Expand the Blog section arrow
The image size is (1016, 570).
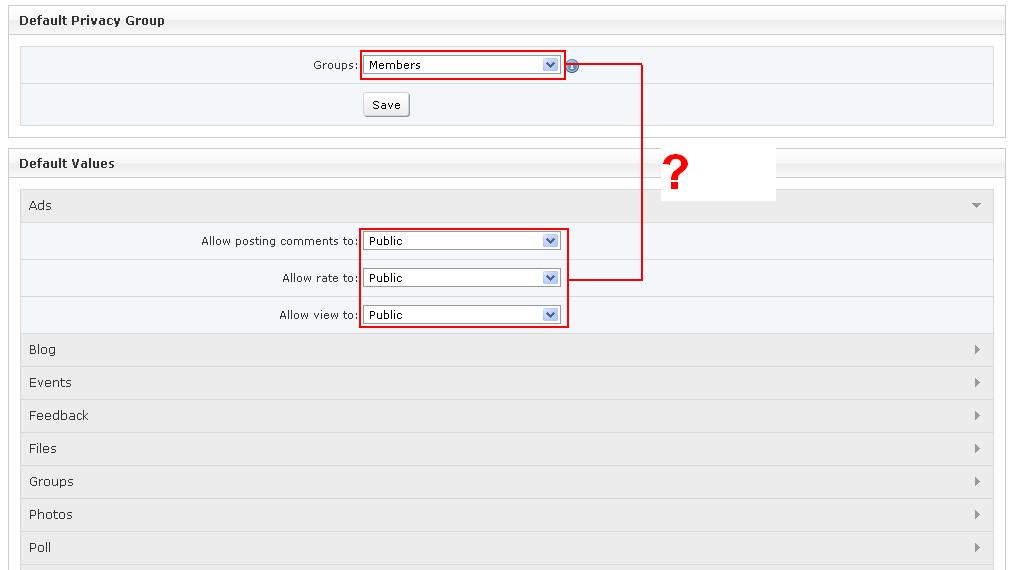point(977,350)
